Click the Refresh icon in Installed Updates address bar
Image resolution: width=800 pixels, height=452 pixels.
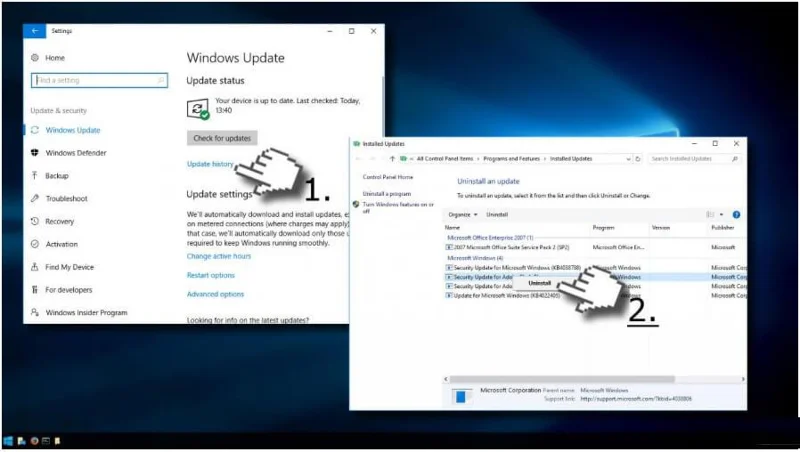click(x=638, y=159)
